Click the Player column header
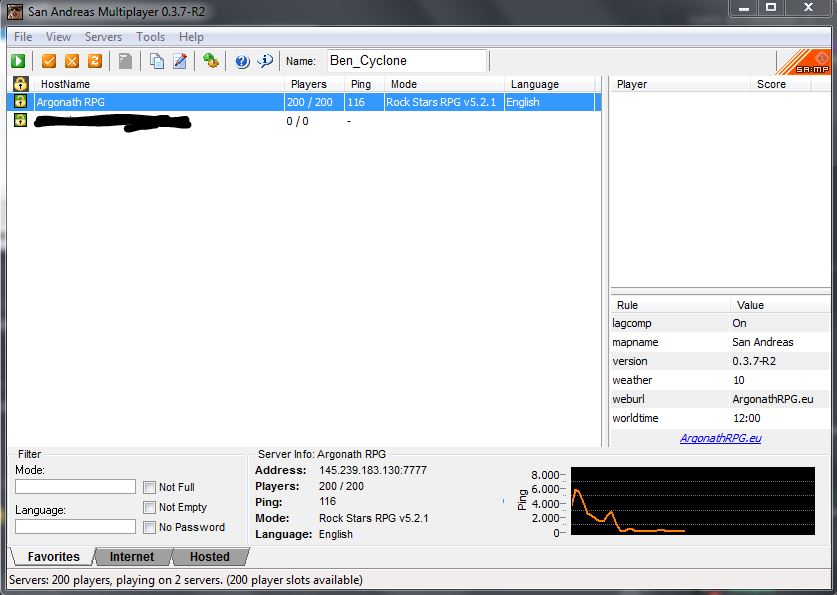 pos(680,84)
